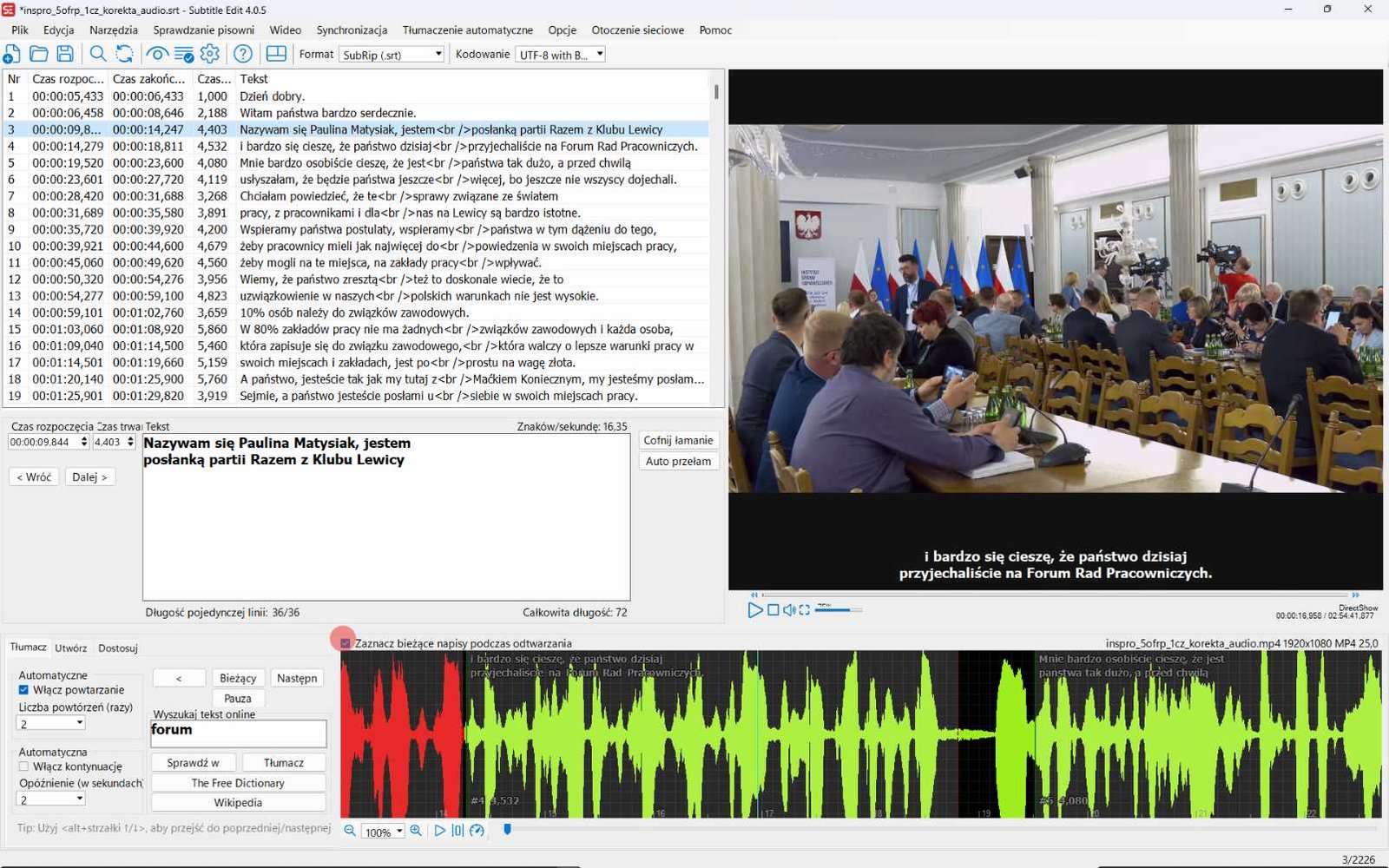Switch to the Dostosuj tab
The image size is (1389, 868).
tap(118, 648)
